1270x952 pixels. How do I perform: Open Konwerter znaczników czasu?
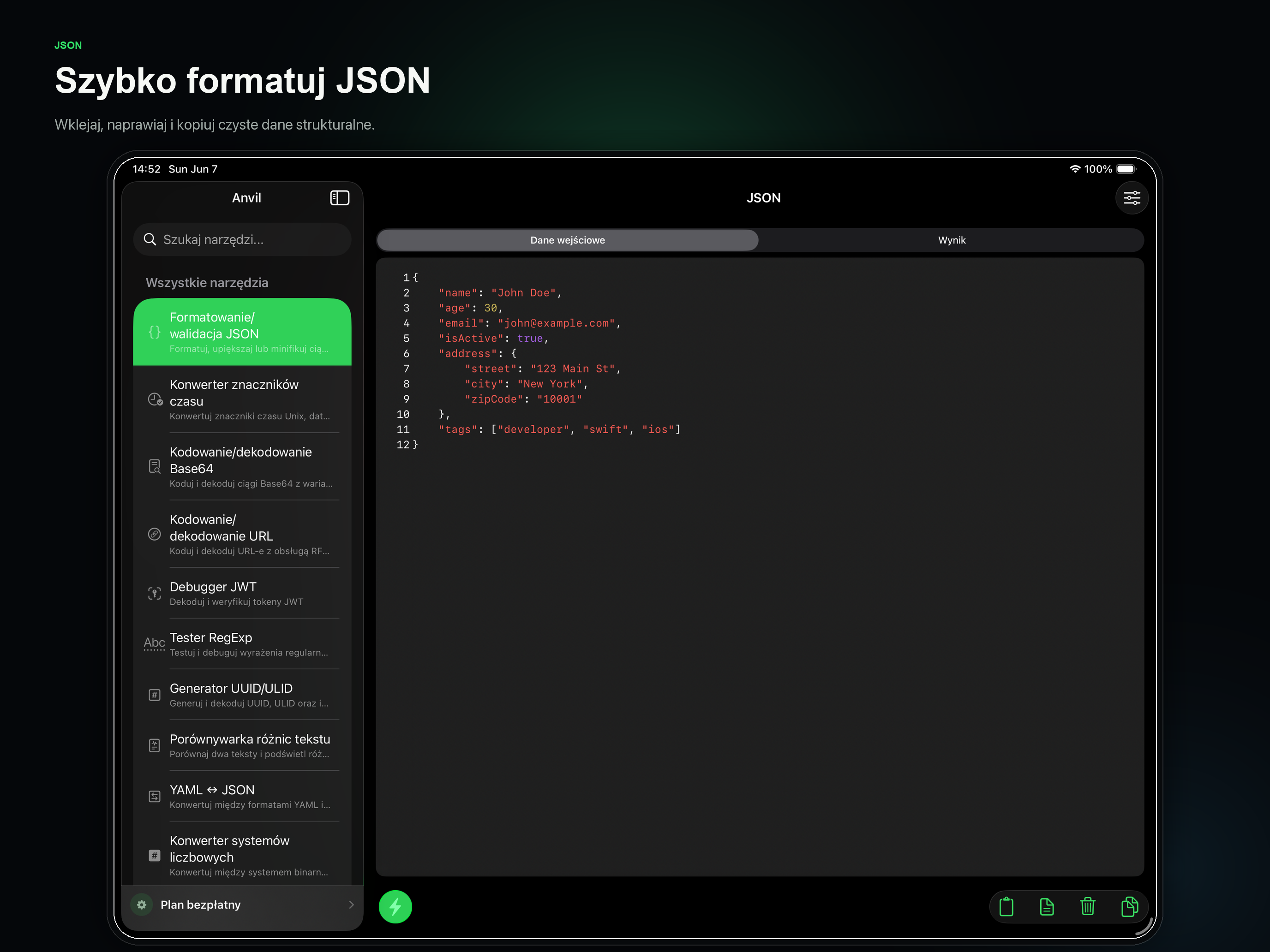click(242, 399)
